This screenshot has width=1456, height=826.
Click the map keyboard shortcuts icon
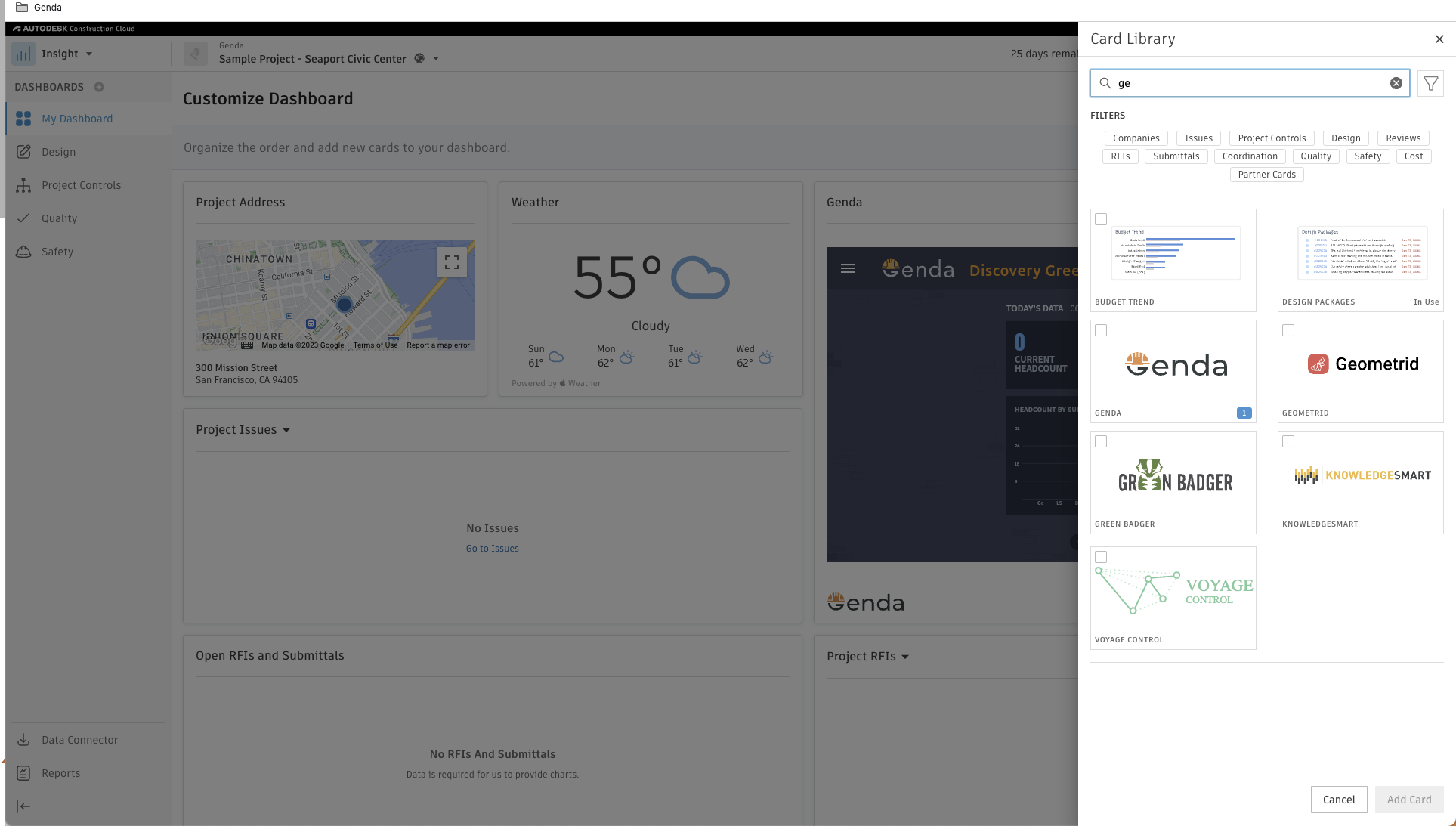click(247, 345)
